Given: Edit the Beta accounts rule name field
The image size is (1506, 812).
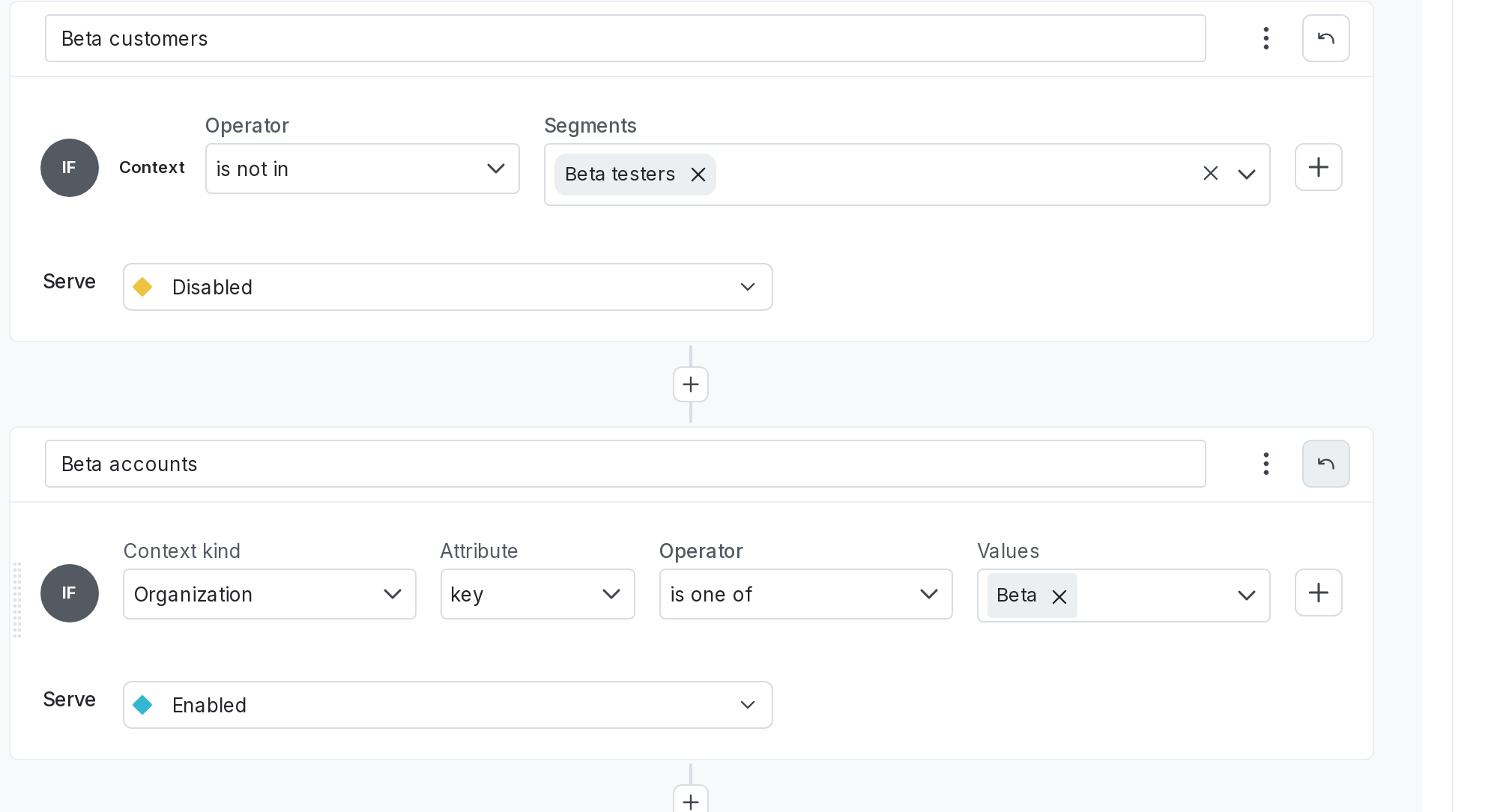Looking at the screenshot, I should (625, 464).
